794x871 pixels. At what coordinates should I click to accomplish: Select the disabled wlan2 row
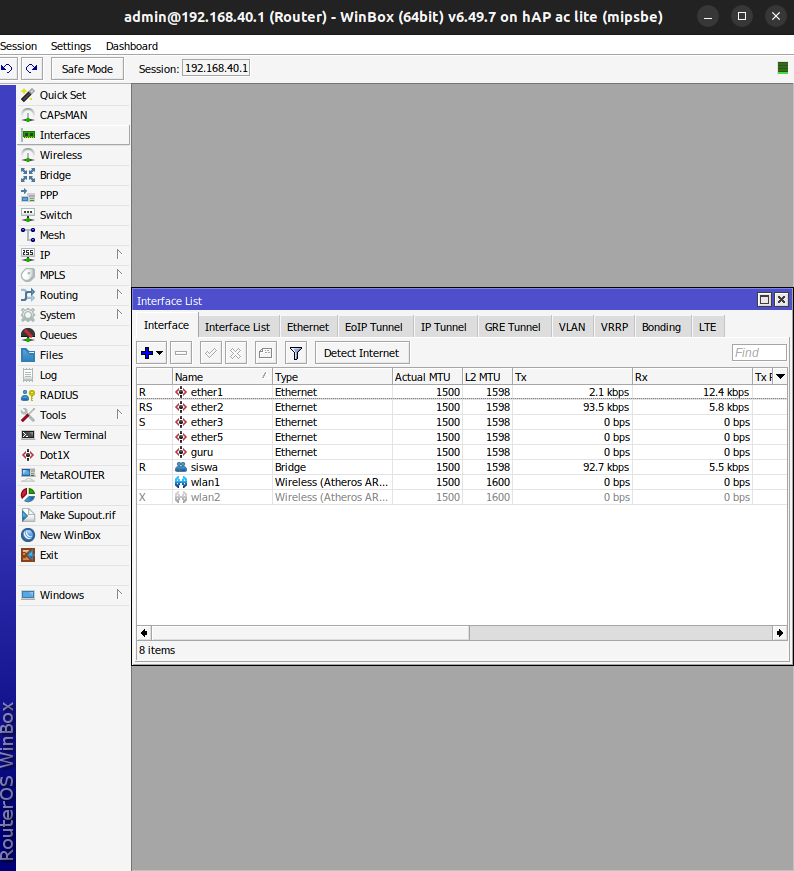click(x=462, y=497)
